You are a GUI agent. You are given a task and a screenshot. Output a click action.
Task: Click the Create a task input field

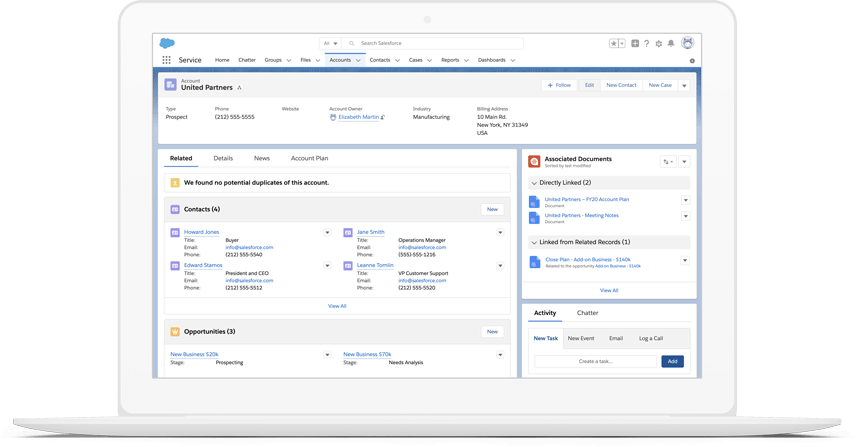point(596,362)
